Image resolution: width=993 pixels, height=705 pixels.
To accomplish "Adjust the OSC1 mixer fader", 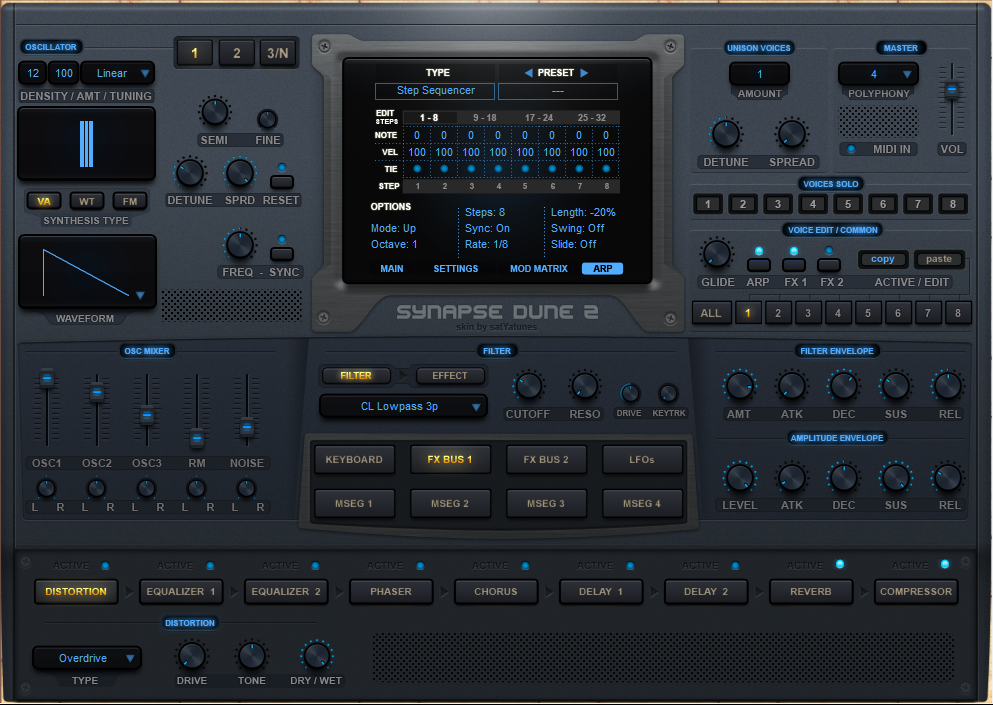I will 46,379.
